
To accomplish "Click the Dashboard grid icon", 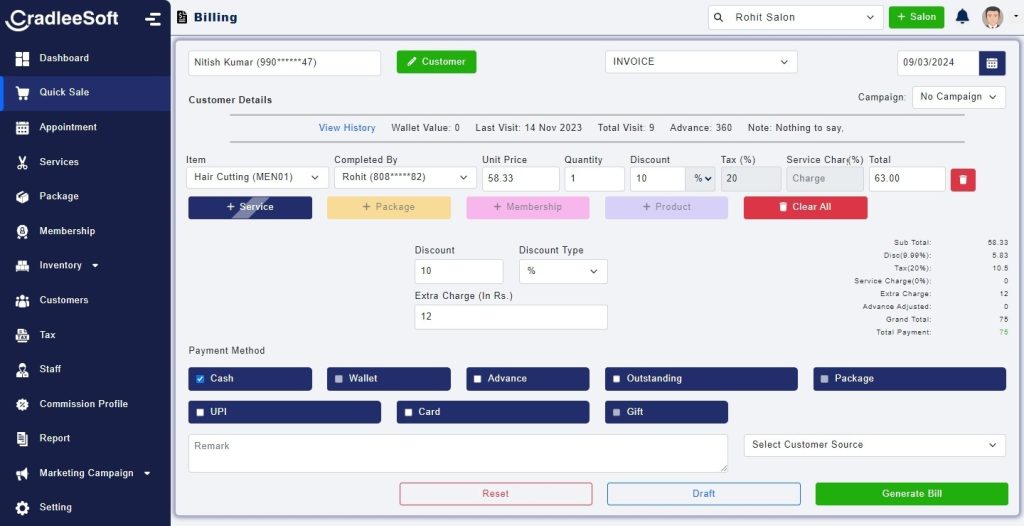I will click(22, 58).
